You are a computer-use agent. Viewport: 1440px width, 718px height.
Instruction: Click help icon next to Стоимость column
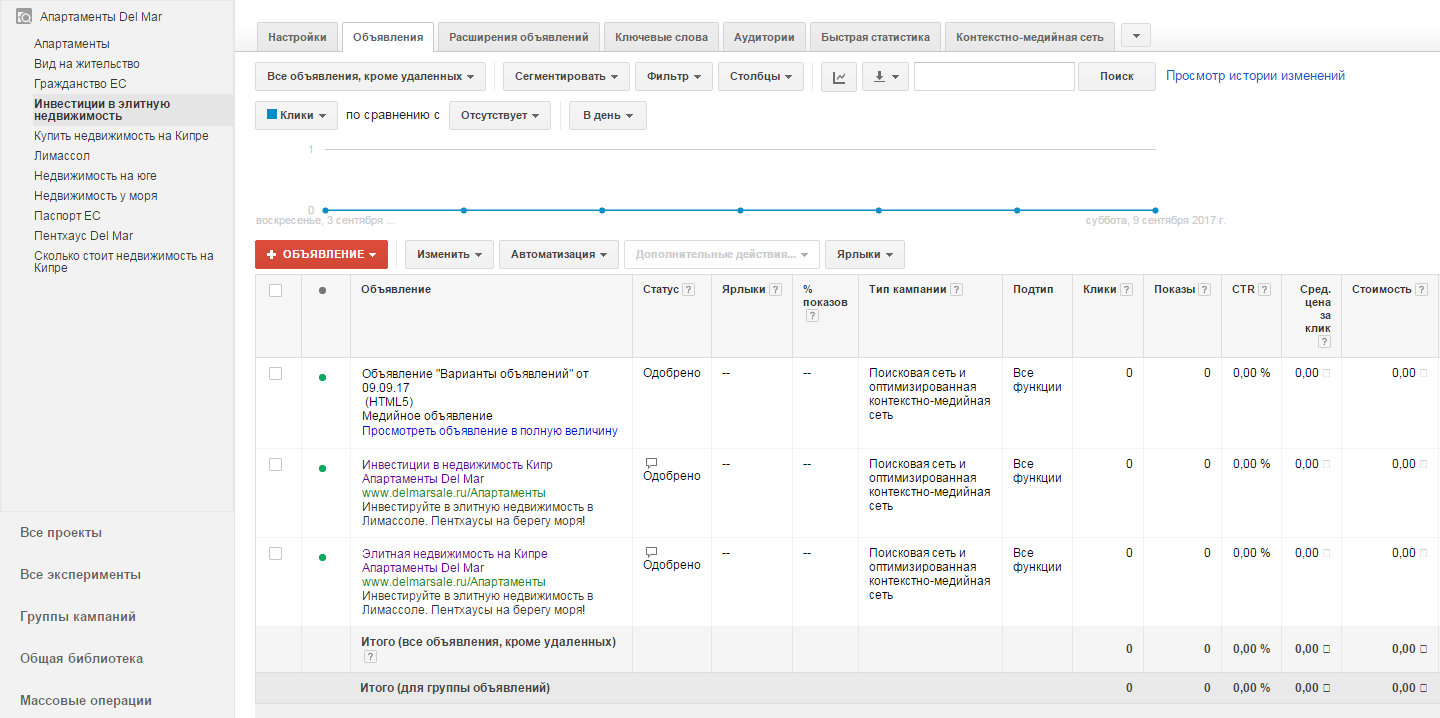(1422, 289)
